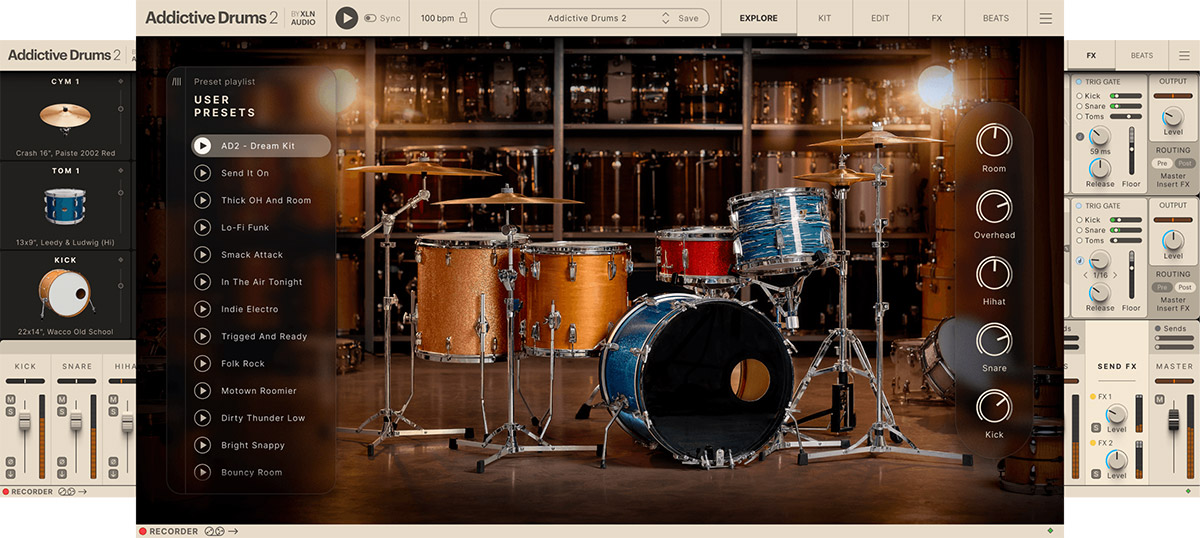
Task: Solo the FX 2 send
Action: click(x=1096, y=472)
